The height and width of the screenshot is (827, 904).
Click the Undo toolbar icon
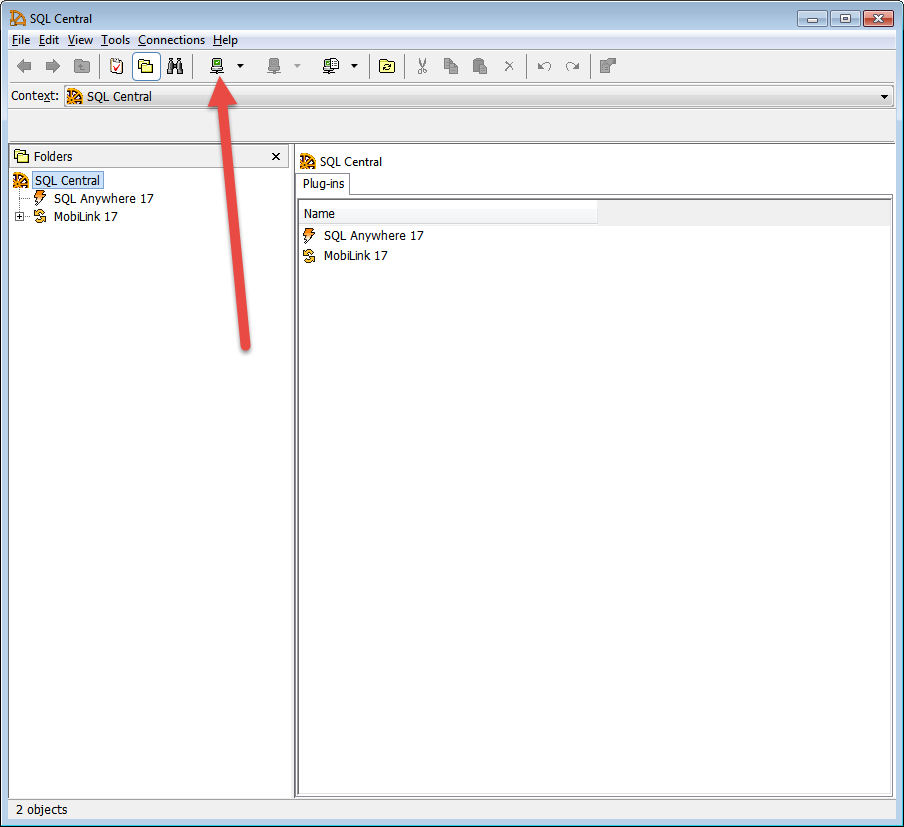tap(544, 66)
